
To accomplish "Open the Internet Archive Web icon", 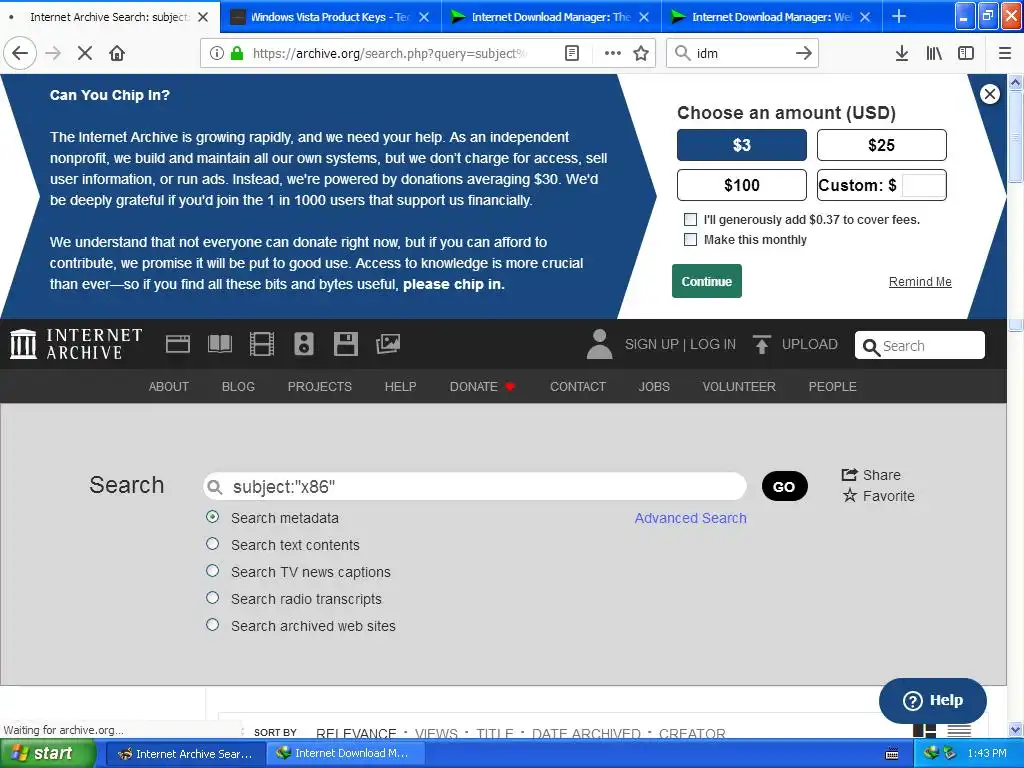I will (178, 344).
